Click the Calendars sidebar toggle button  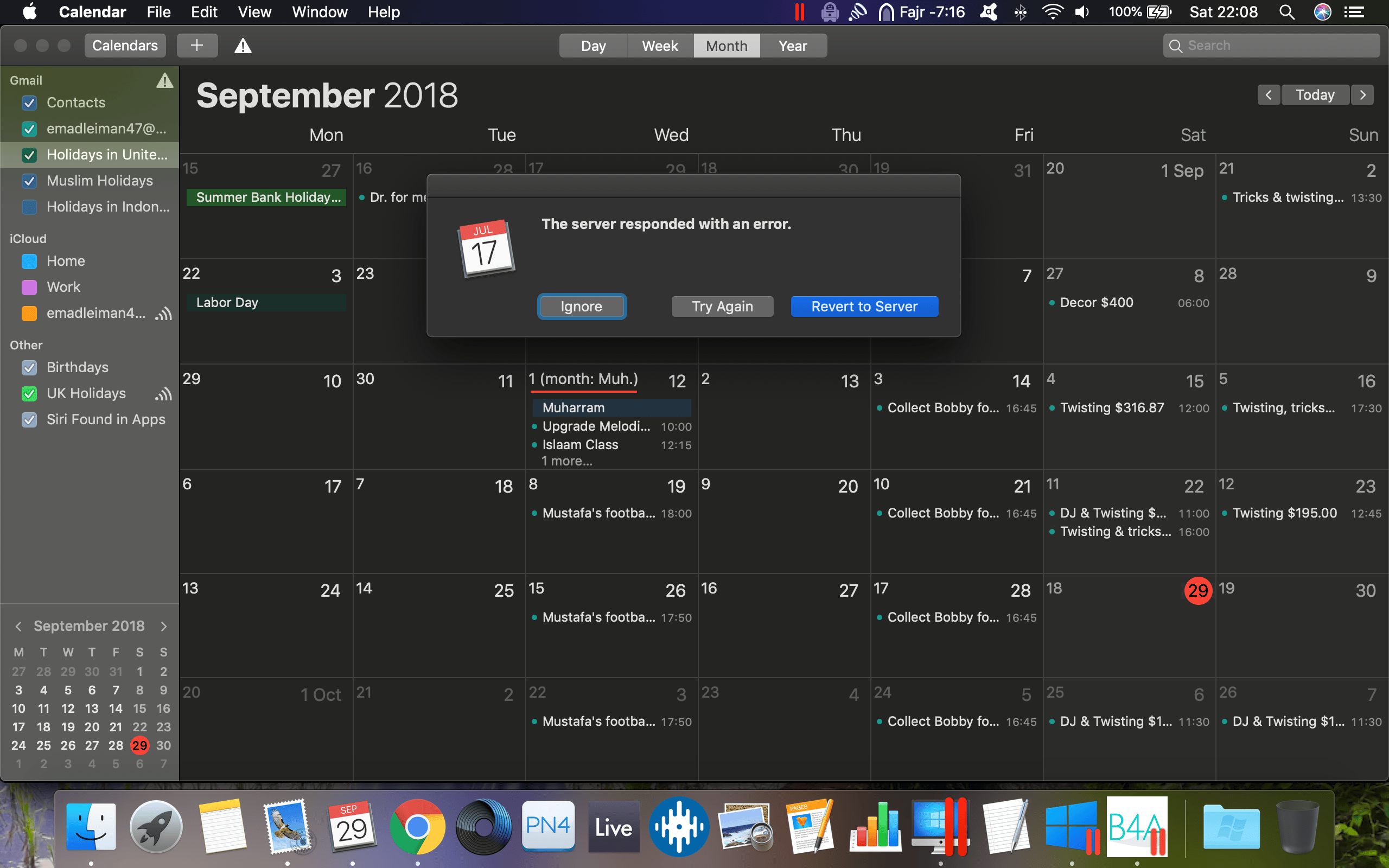tap(125, 46)
